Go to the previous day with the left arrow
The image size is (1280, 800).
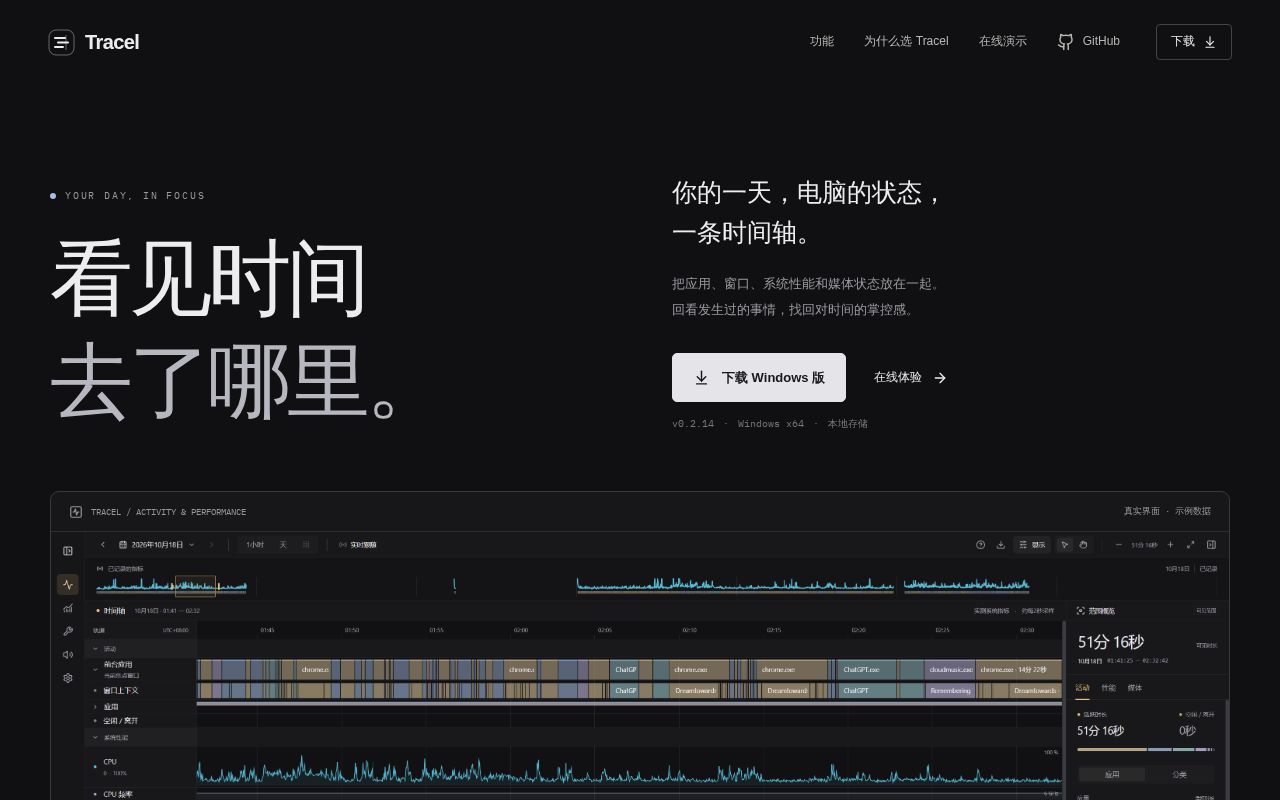click(x=102, y=545)
